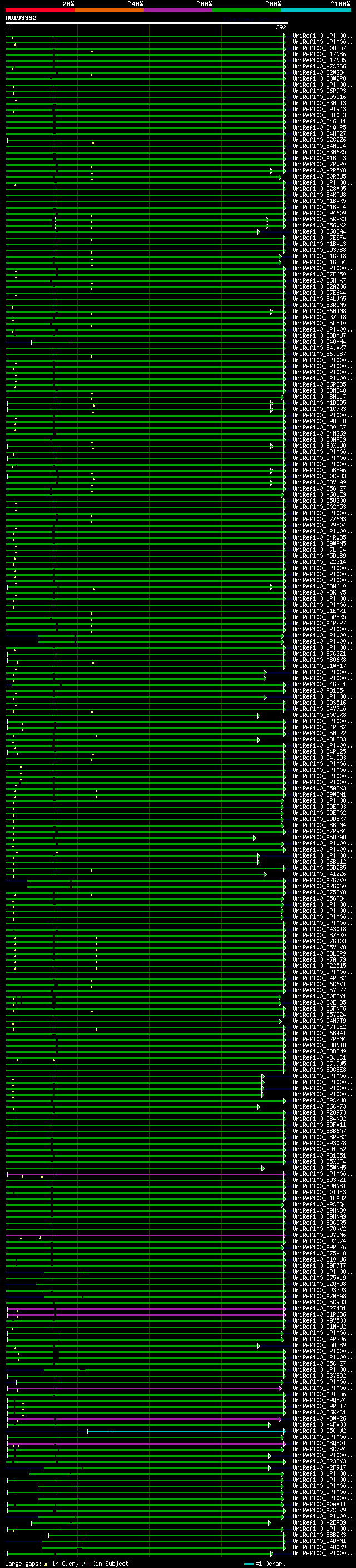The width and height of the screenshot is (356, 1568).
Task: Click the UniRef100_A7A079 entry
Action: (319, 959)
